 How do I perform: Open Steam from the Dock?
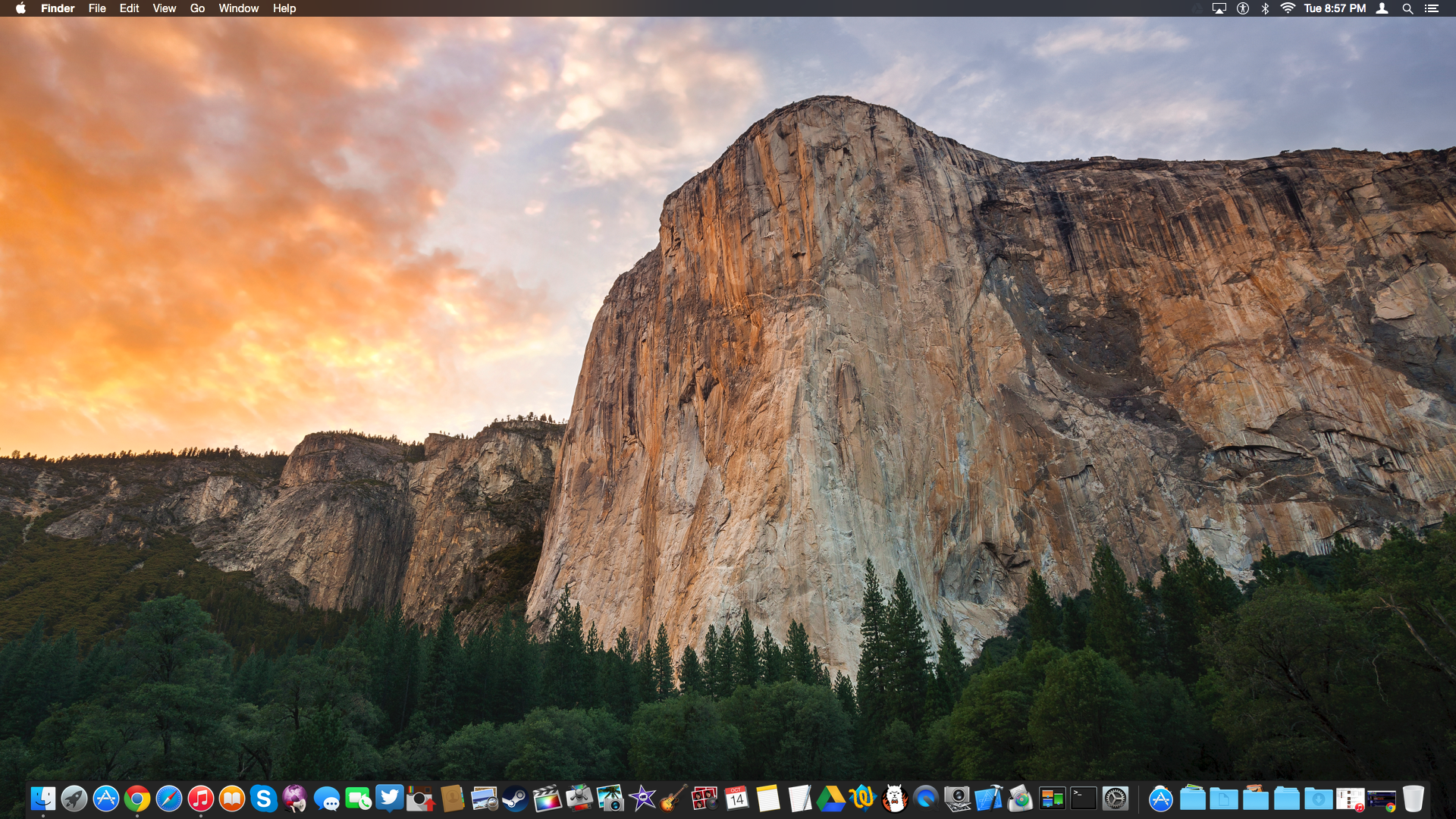click(x=515, y=799)
